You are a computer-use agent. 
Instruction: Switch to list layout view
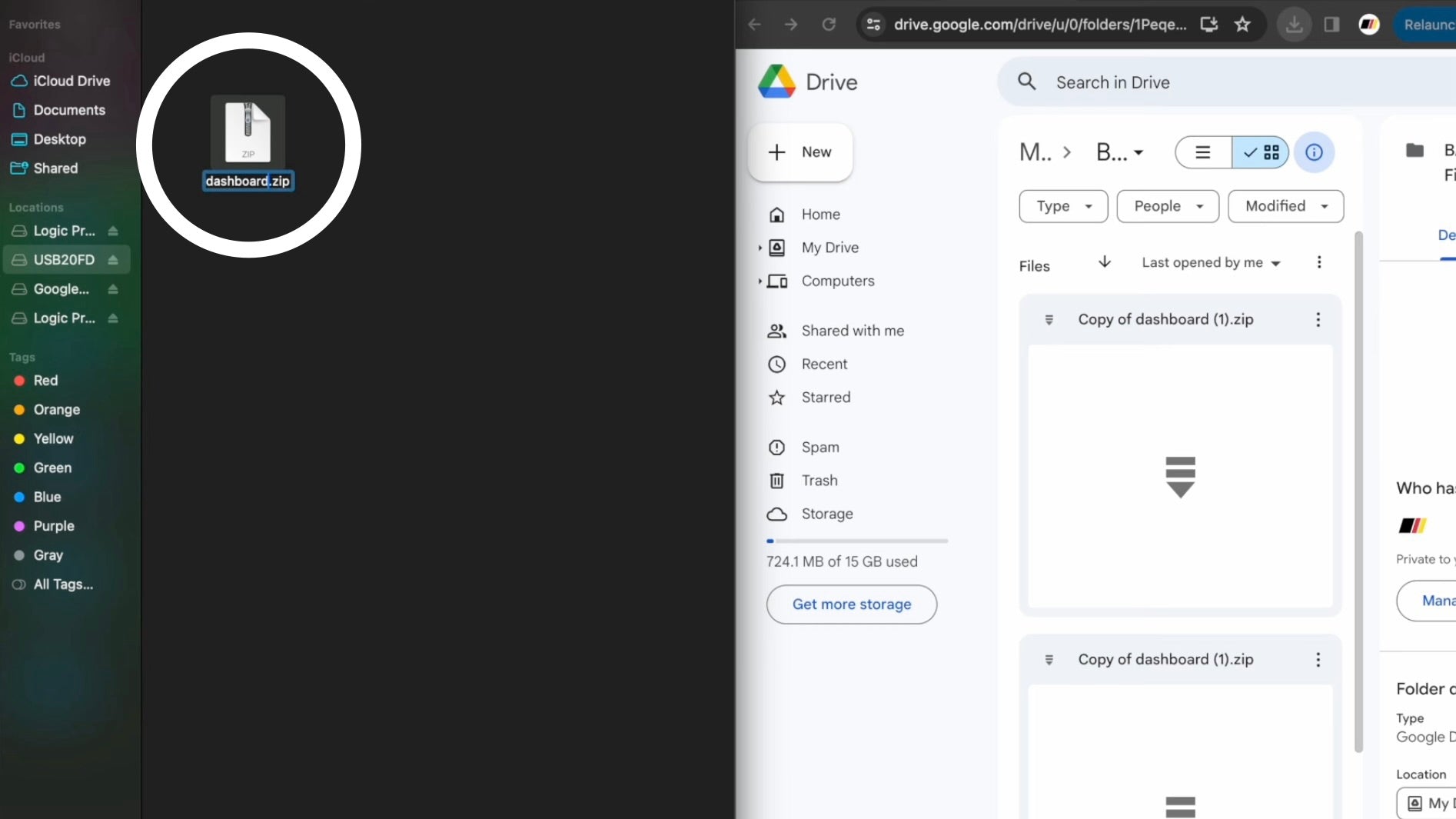click(x=1203, y=152)
